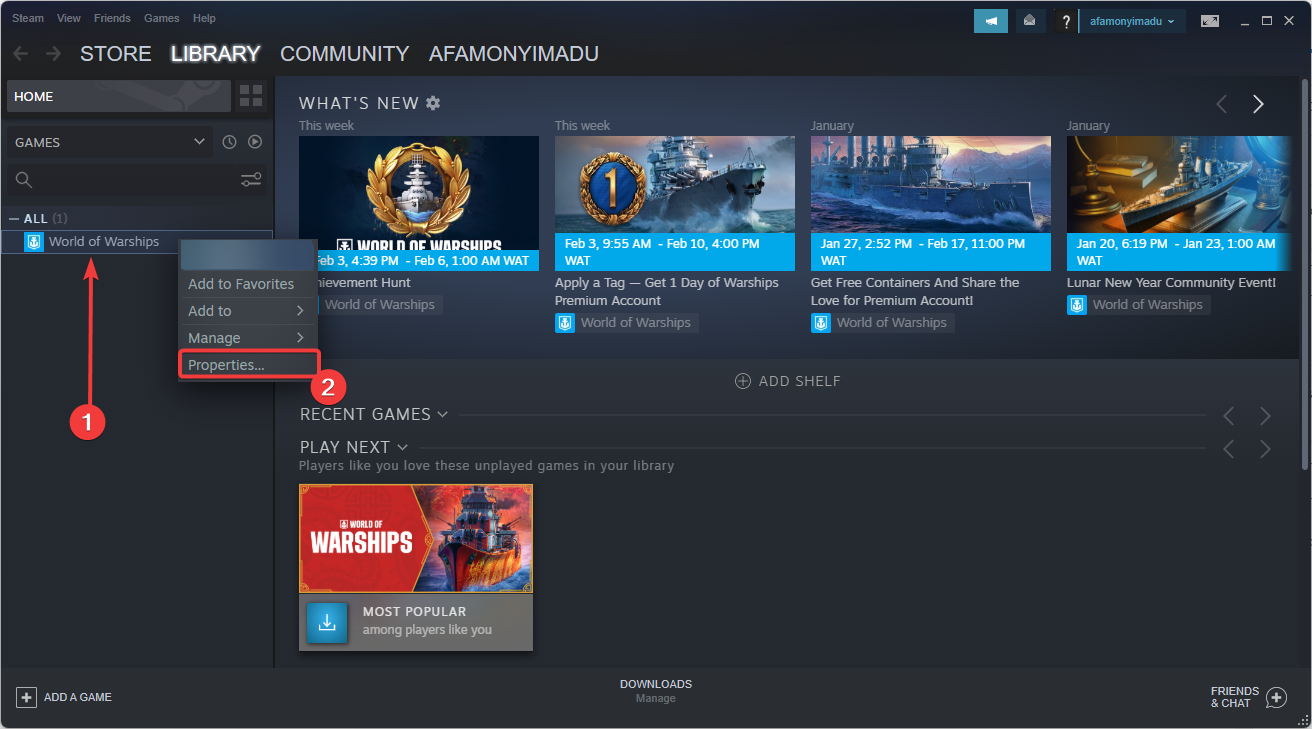
Task: Click Apply a Tag article title
Action: point(667,292)
